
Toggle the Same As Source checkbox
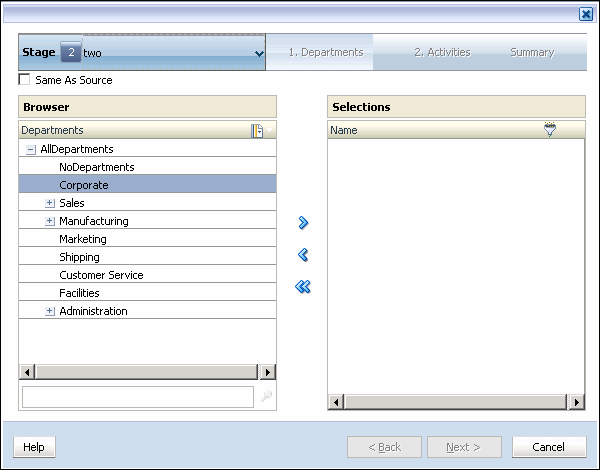(24, 79)
